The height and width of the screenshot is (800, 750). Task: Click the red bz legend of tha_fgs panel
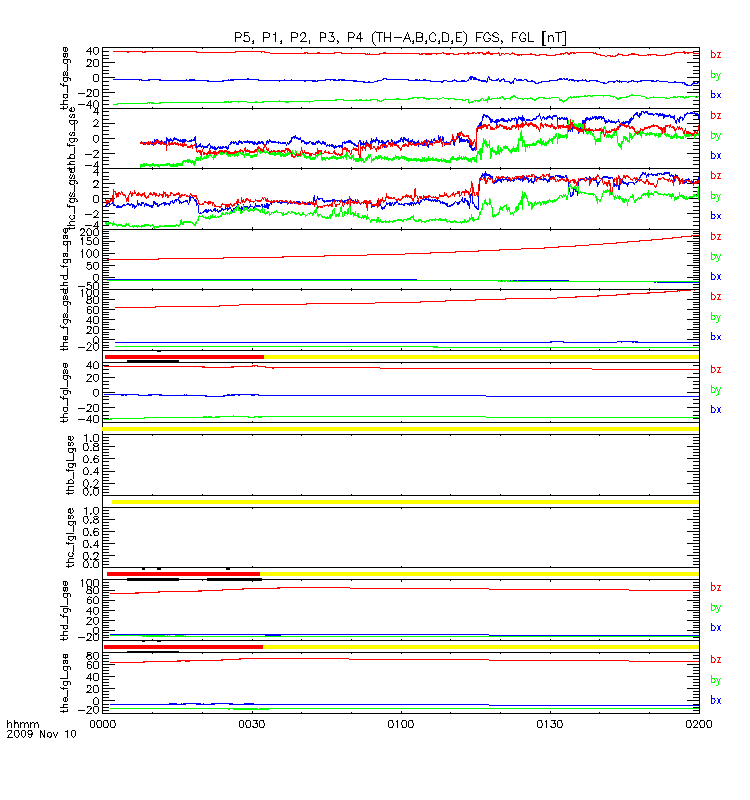(716, 55)
